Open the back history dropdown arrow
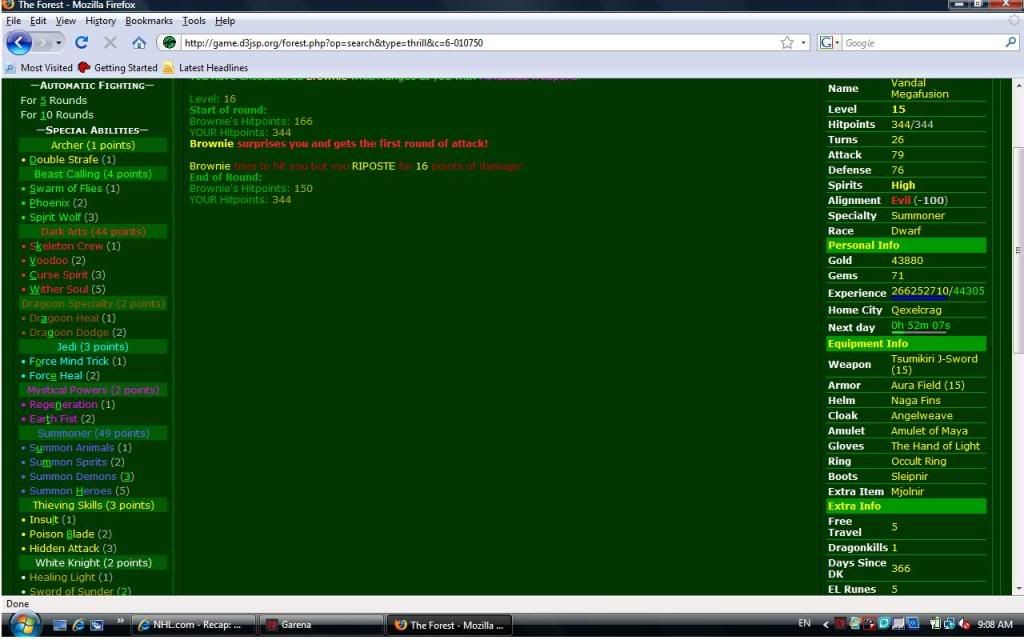Screen dimensions: 1024x640 [59, 43]
